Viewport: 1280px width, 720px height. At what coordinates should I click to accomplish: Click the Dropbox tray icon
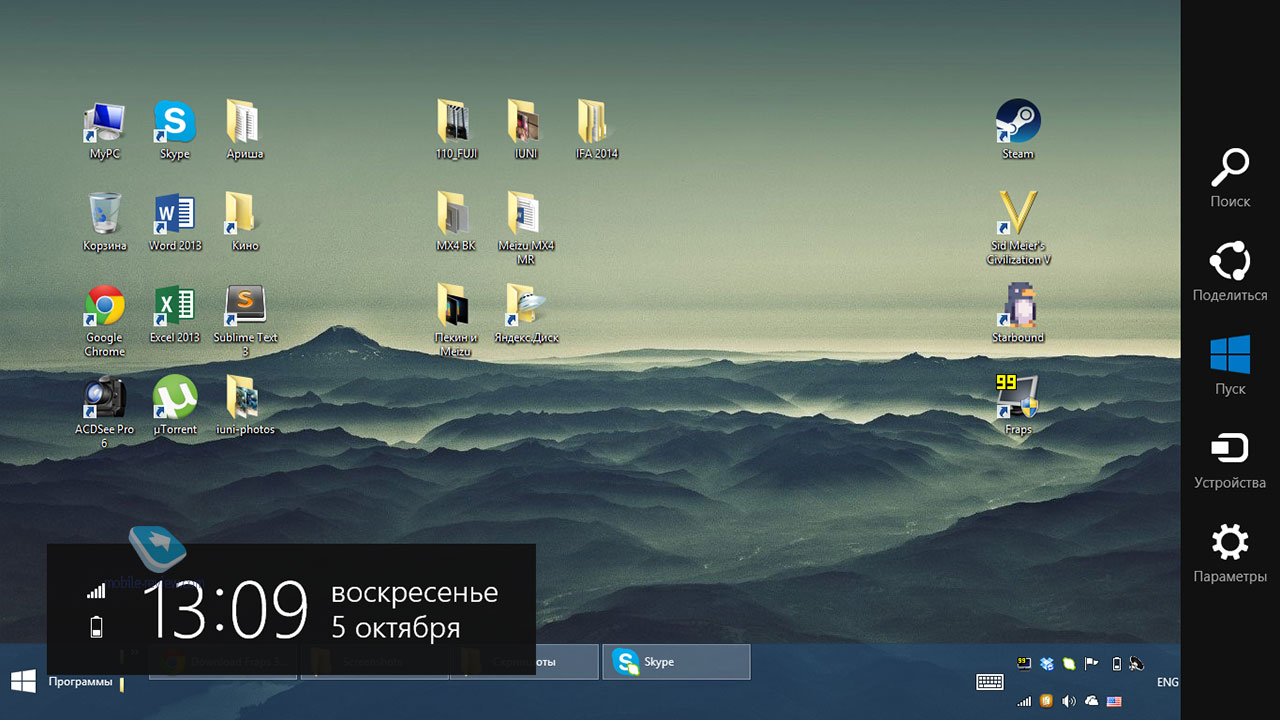point(1047,662)
